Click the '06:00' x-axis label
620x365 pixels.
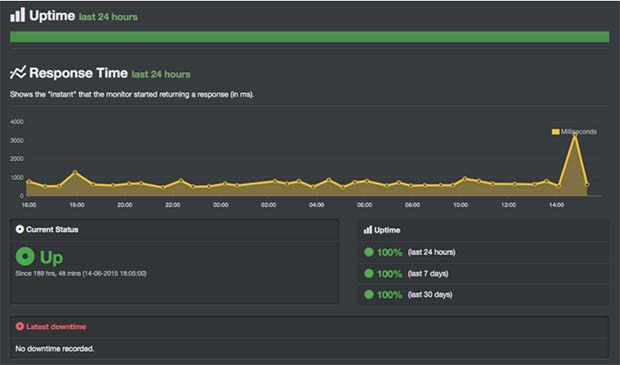(364, 205)
